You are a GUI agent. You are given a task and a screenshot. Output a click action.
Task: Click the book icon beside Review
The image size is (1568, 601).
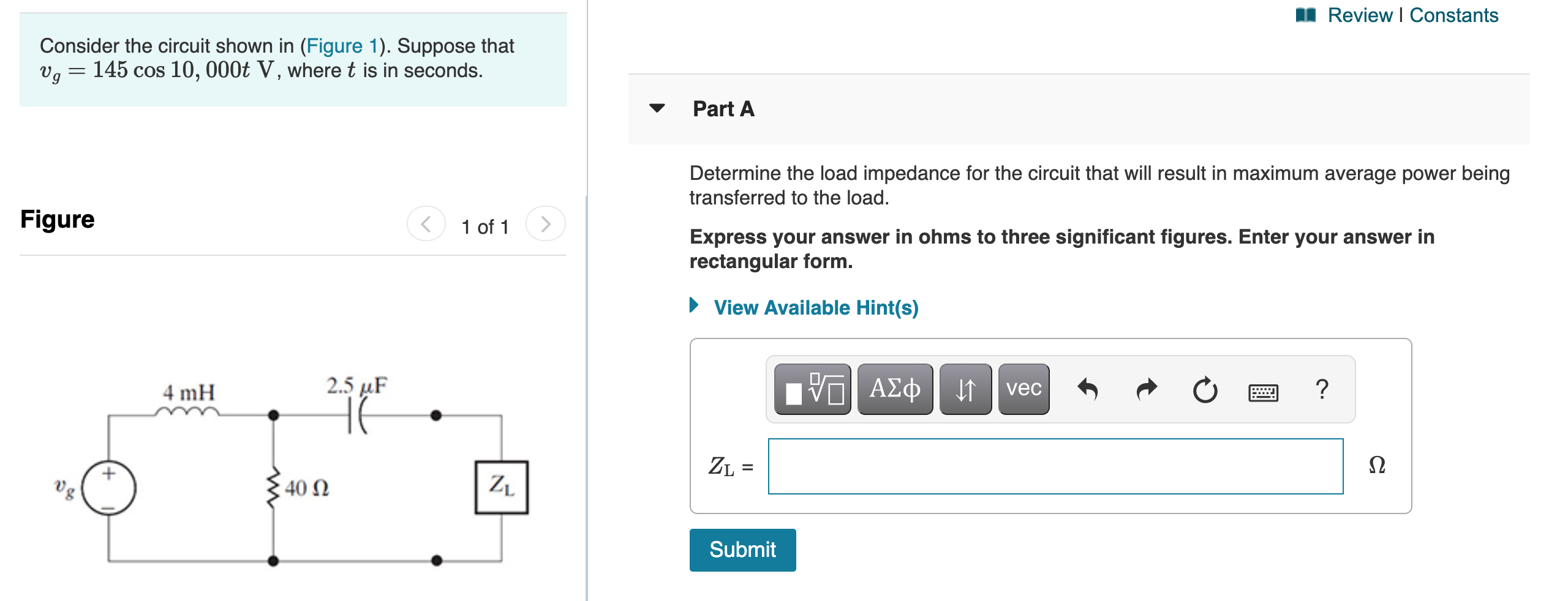click(1305, 15)
